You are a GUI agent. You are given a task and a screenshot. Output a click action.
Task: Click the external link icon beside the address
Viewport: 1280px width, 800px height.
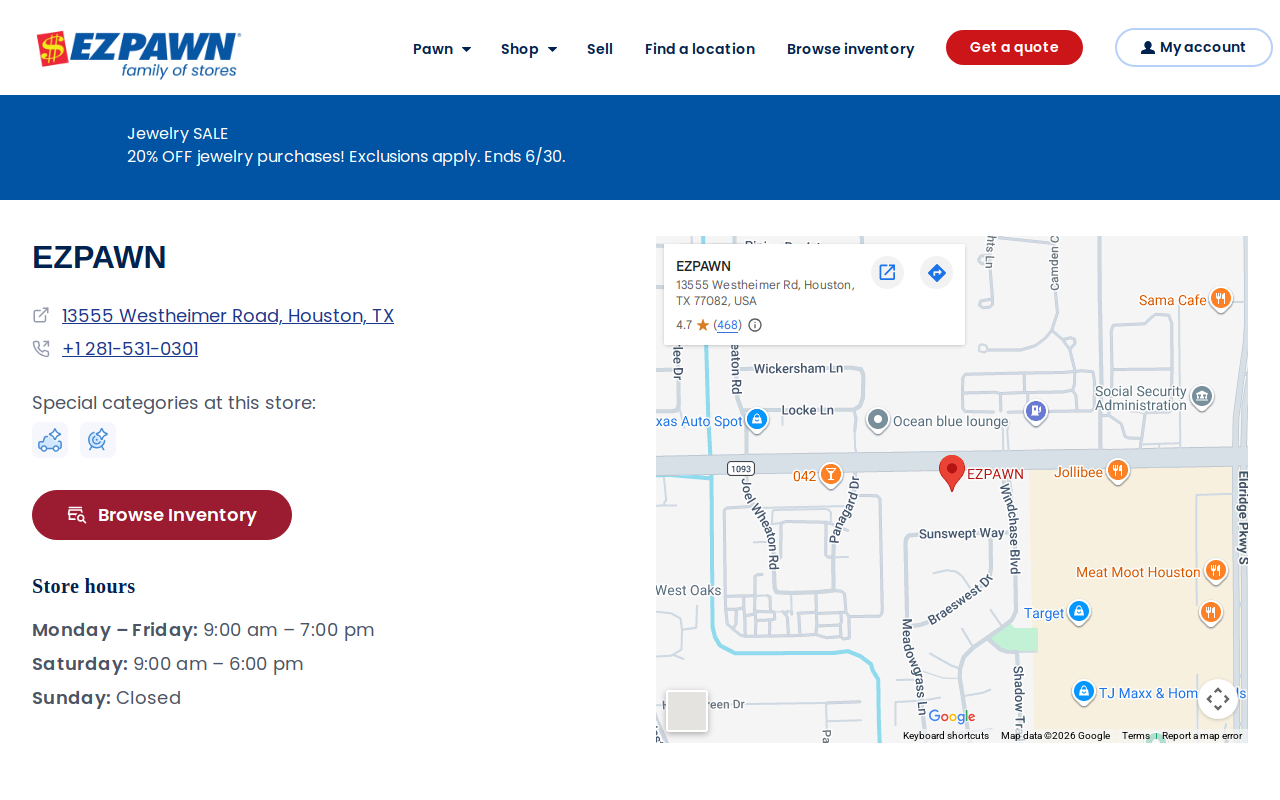(41, 315)
